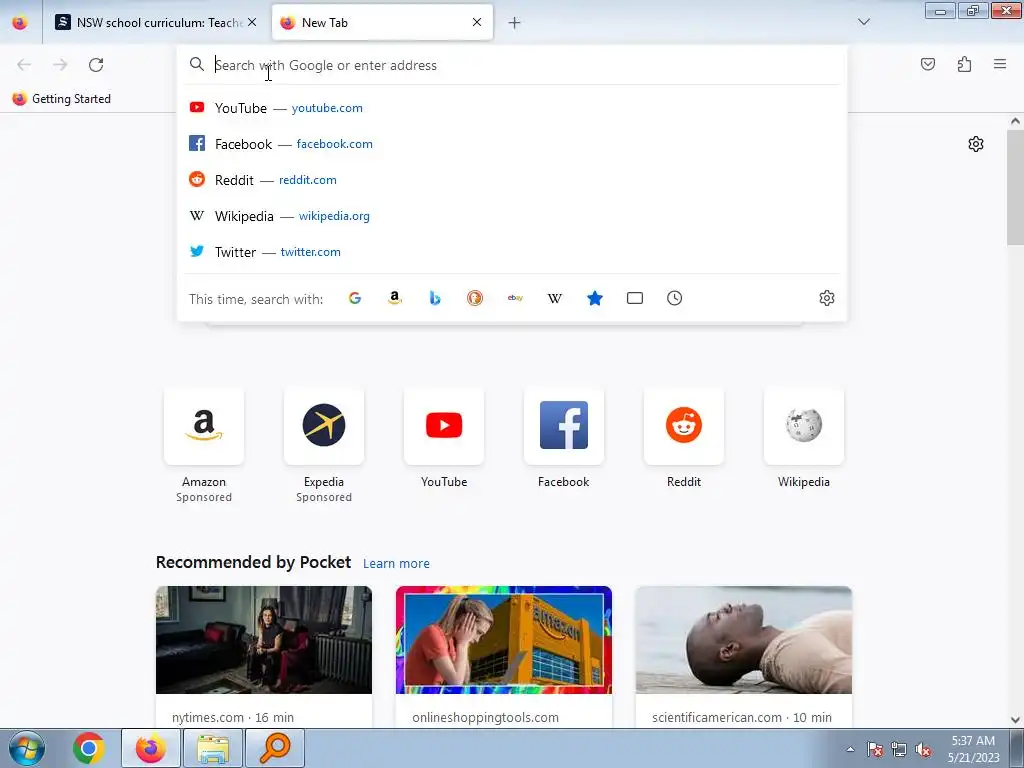Click the scrollbar down arrow

[1015, 720]
